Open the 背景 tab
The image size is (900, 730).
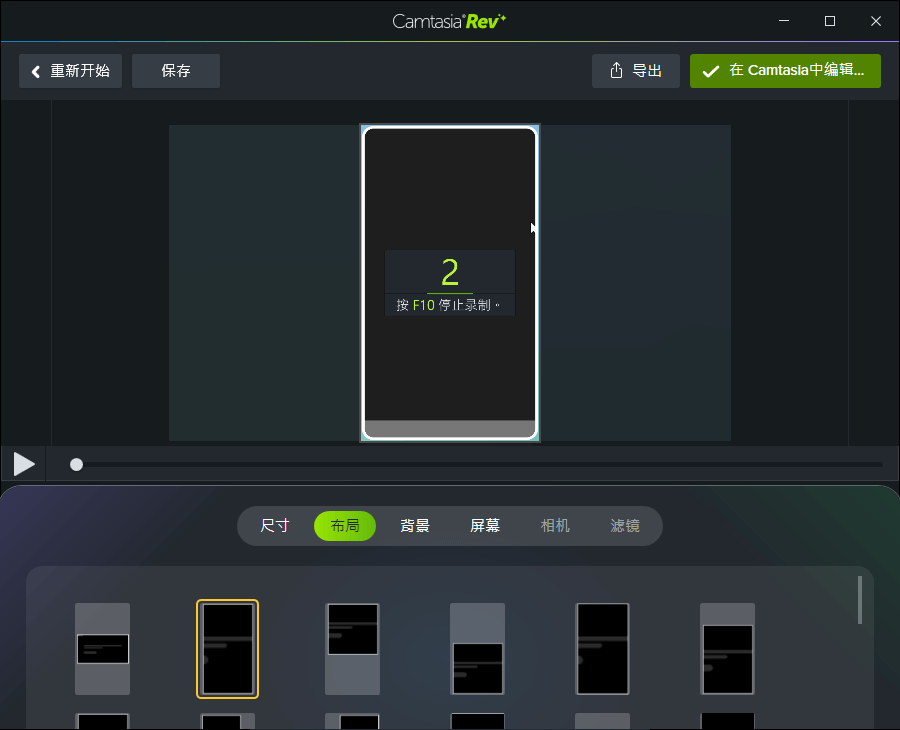415,526
